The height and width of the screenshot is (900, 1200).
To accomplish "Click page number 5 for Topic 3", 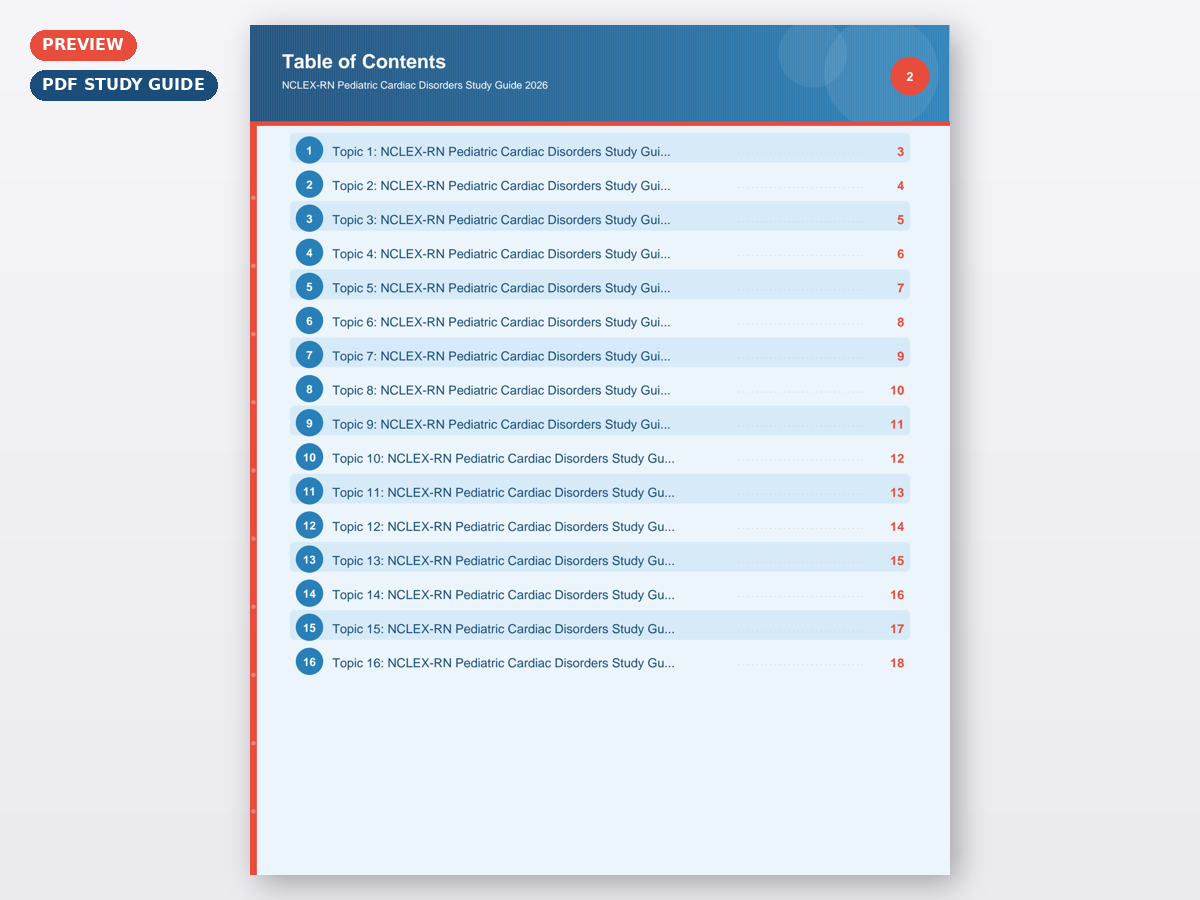I will 900,220.
